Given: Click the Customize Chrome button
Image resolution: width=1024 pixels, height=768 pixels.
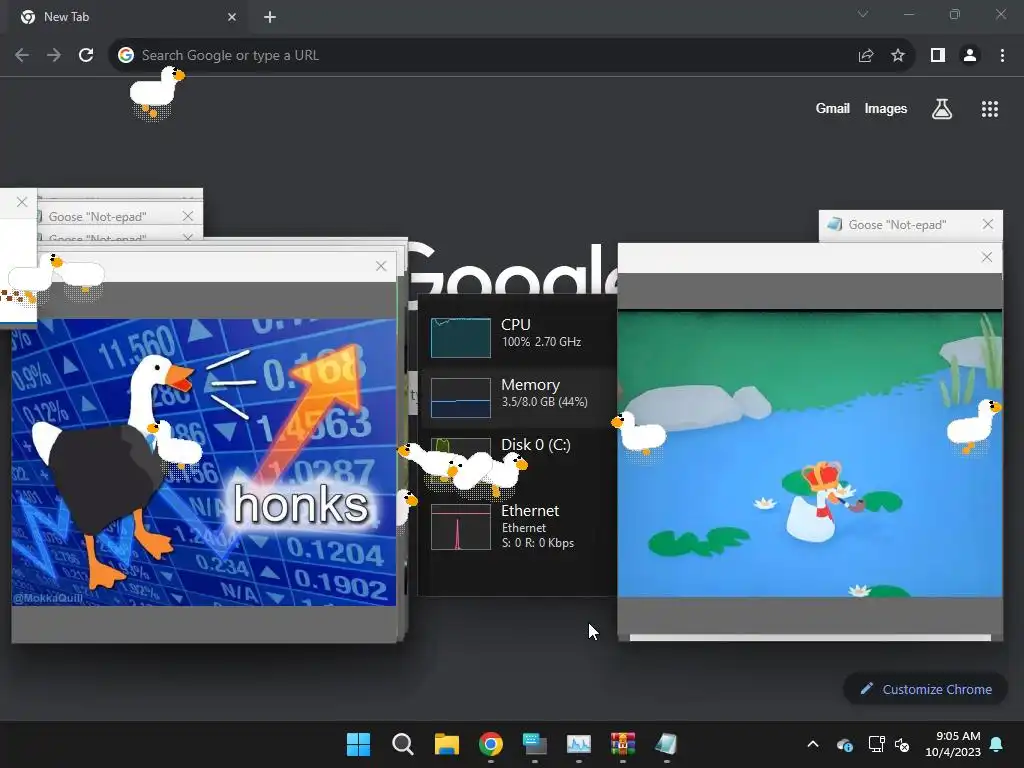Looking at the screenshot, I should coord(925,689).
